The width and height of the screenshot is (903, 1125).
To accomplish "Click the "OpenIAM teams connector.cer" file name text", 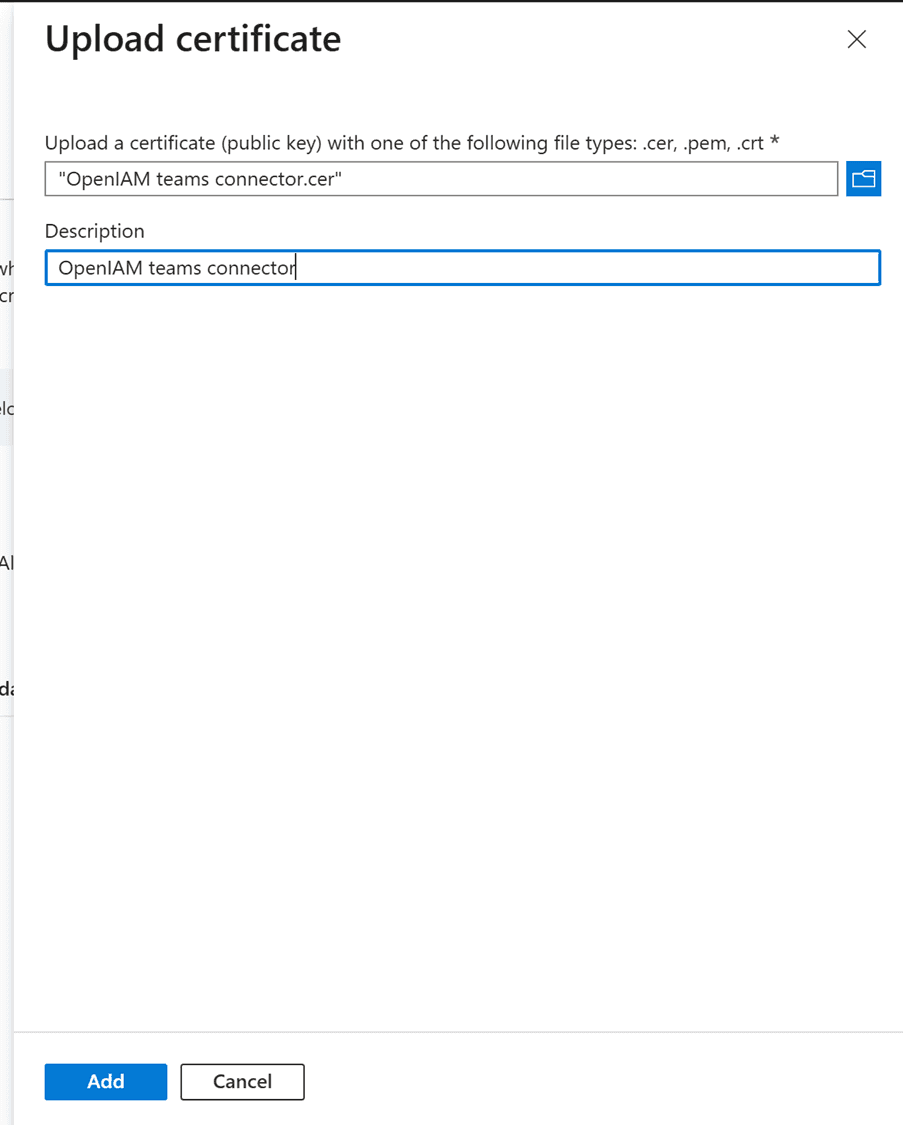I will point(200,179).
